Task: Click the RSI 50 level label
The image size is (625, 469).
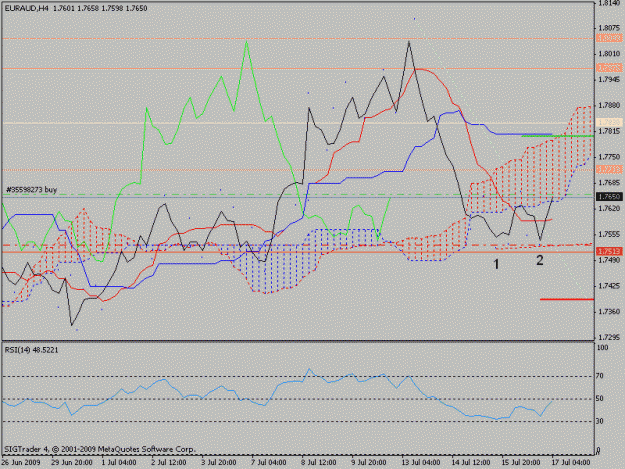Action: pos(599,398)
